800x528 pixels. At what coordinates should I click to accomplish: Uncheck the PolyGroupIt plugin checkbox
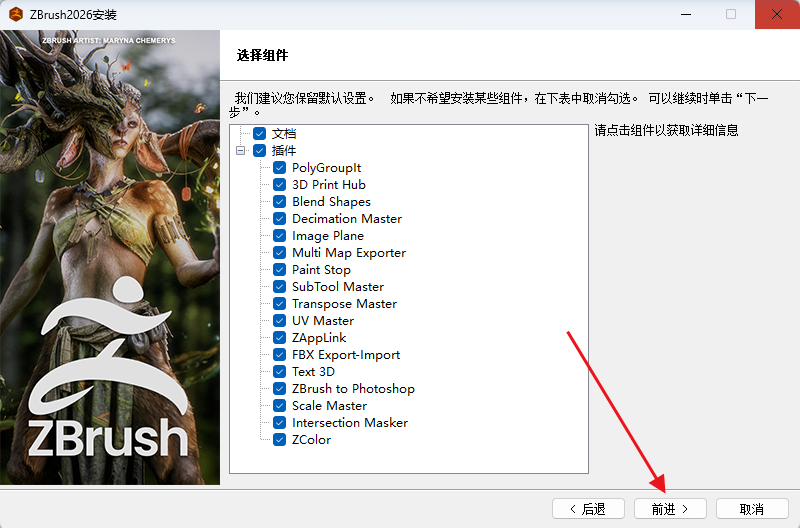click(280, 168)
